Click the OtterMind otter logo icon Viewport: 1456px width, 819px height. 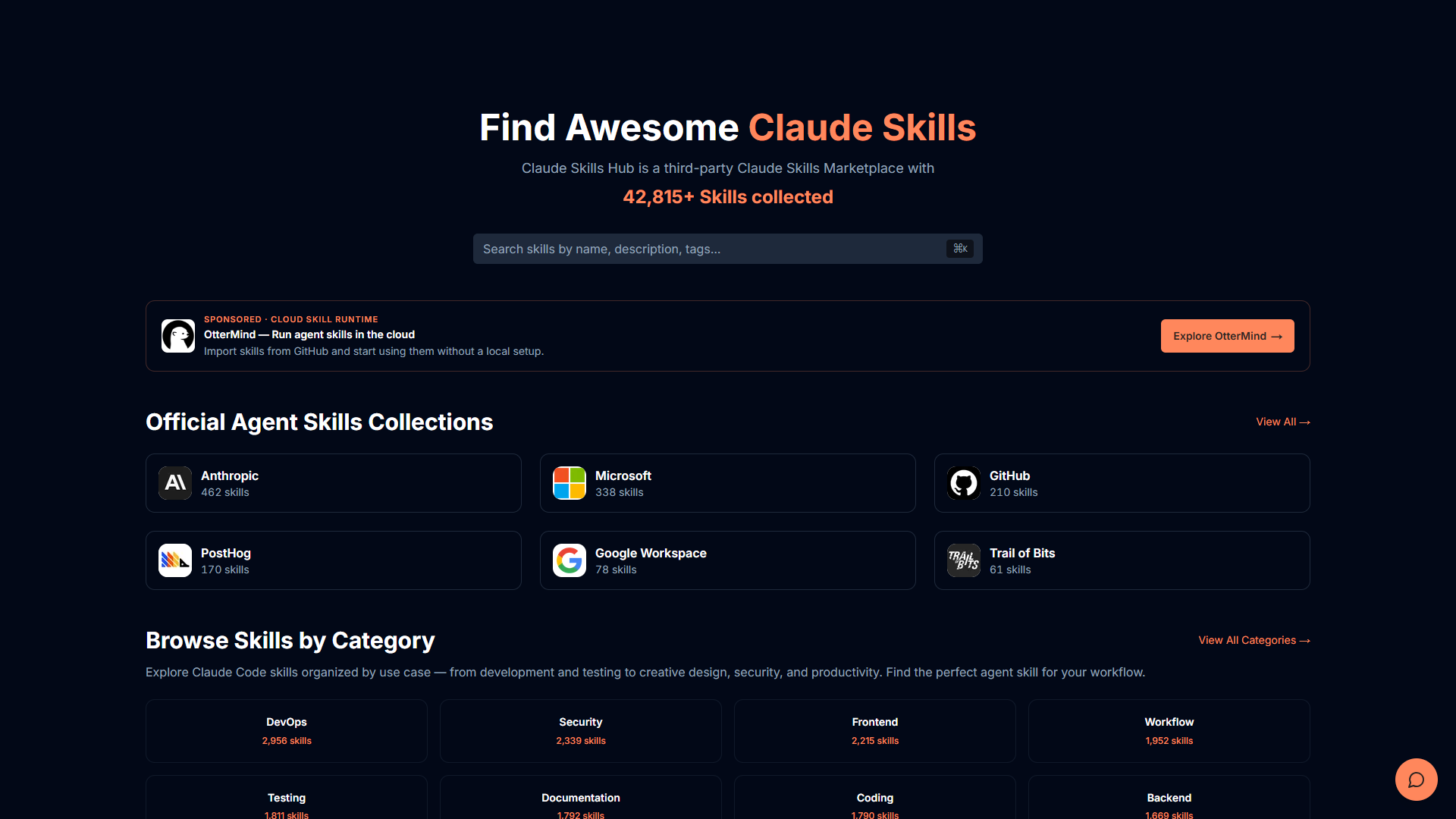(178, 336)
